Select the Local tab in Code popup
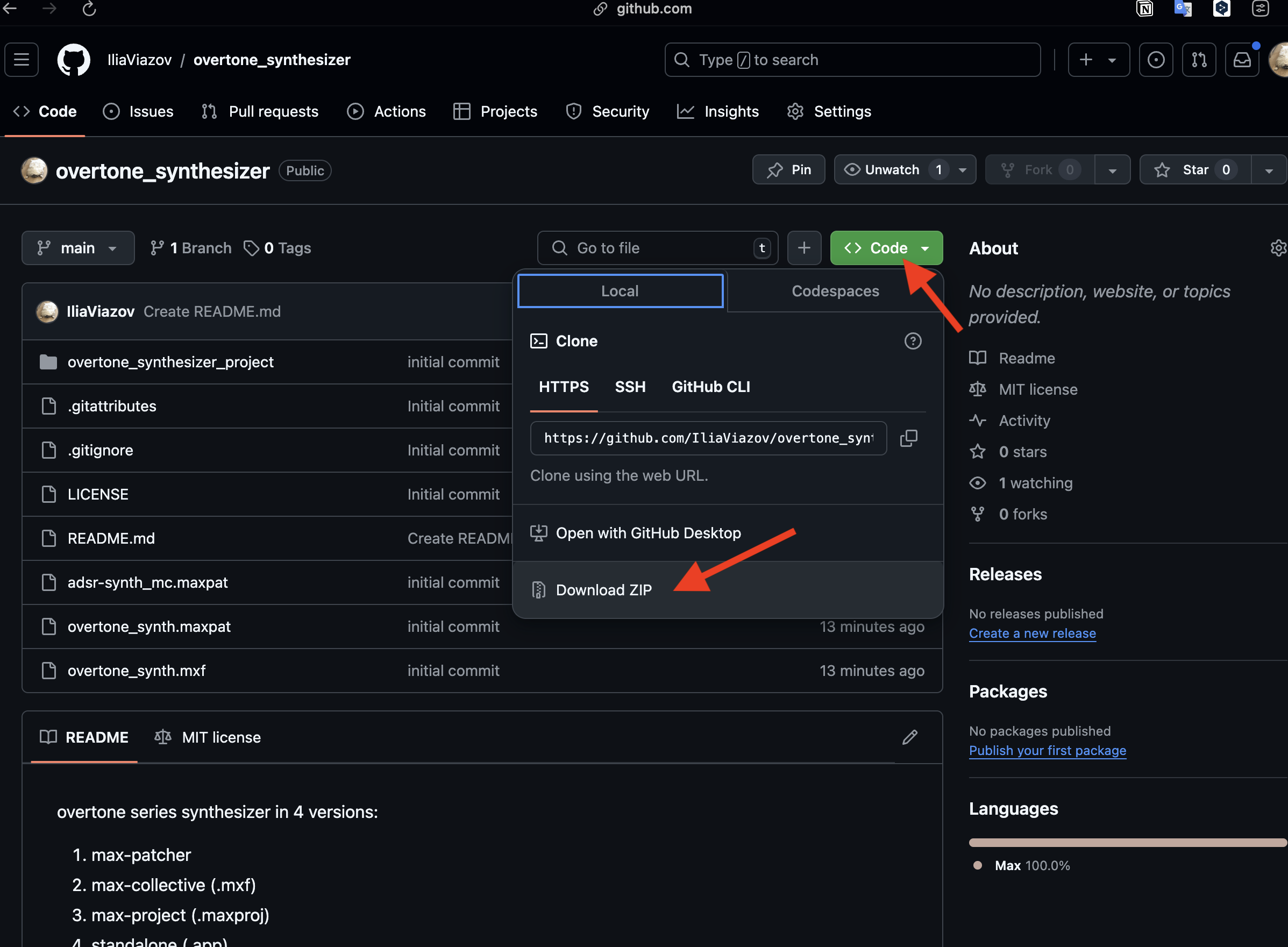 click(620, 291)
